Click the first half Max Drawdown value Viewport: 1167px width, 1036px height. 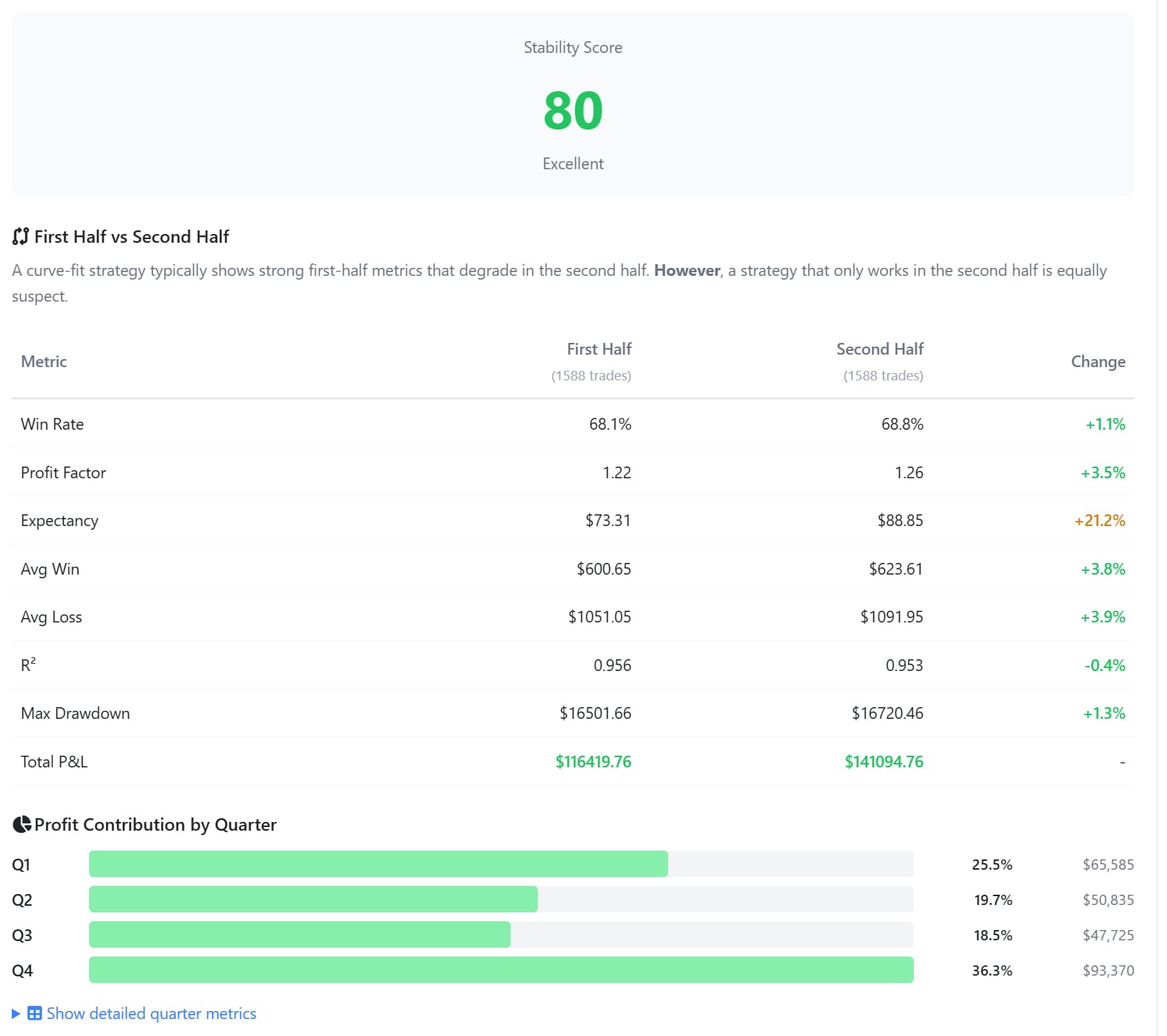595,713
